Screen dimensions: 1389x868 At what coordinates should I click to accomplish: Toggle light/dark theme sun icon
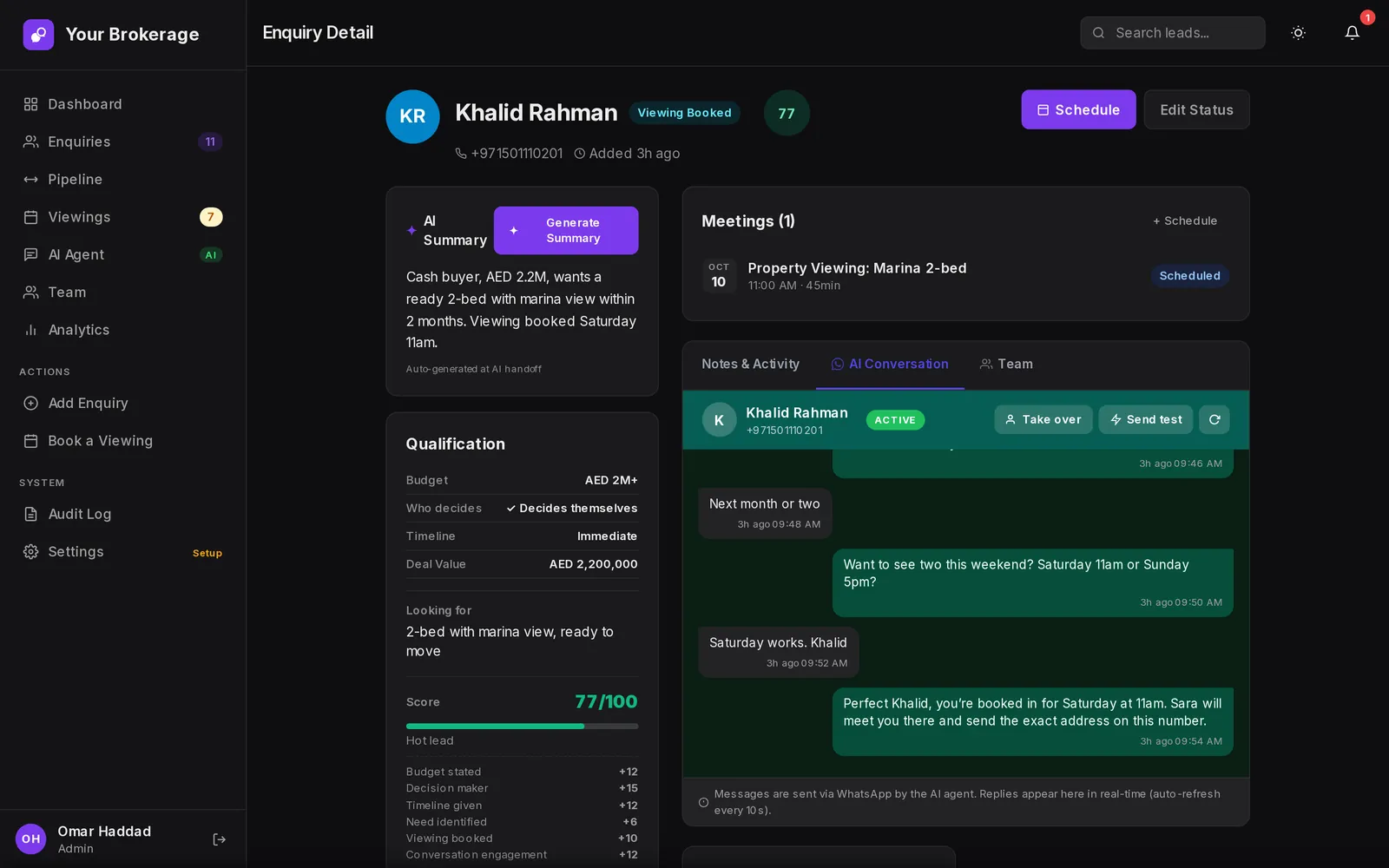(1299, 33)
